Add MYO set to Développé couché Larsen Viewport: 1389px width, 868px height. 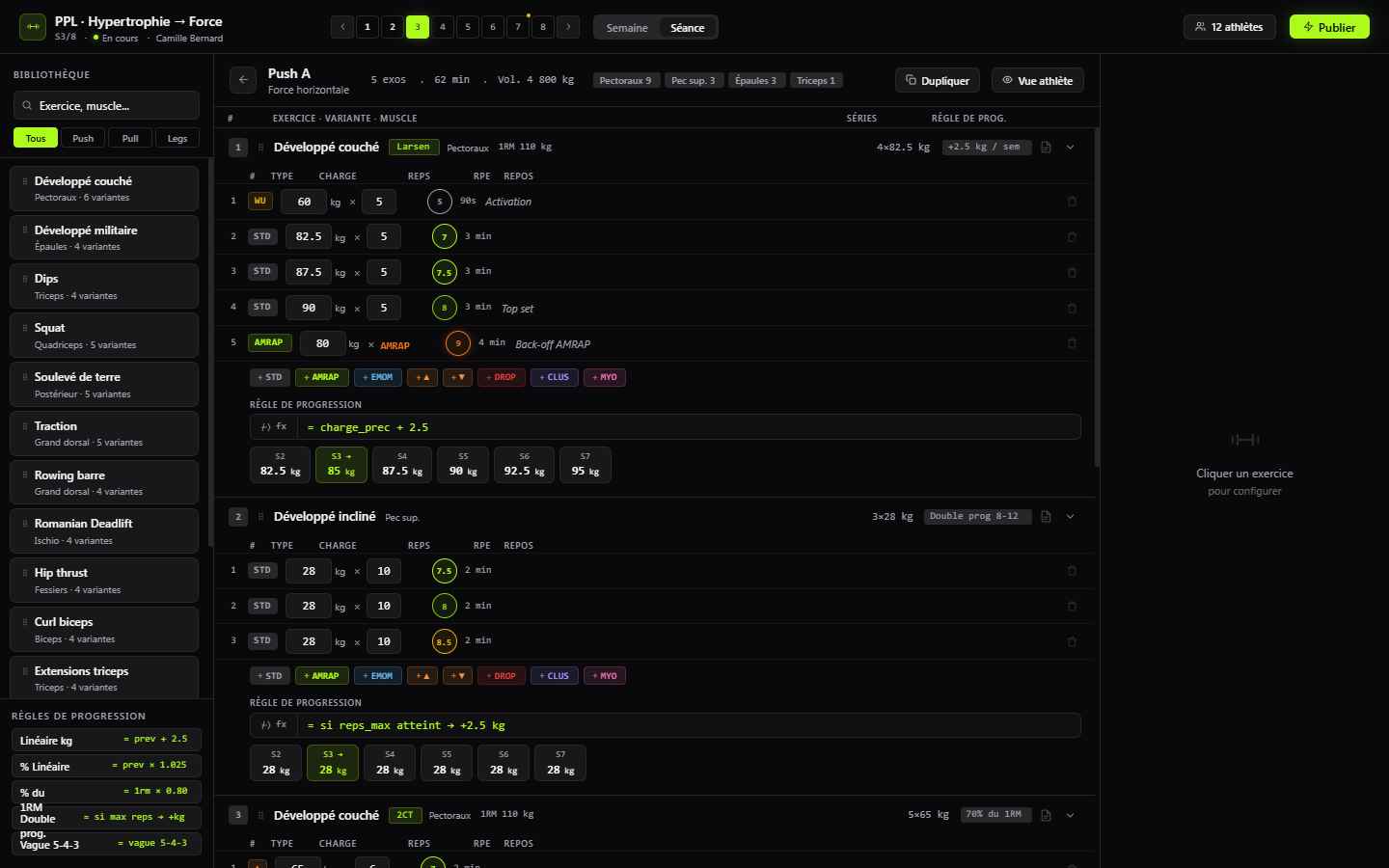pos(604,377)
